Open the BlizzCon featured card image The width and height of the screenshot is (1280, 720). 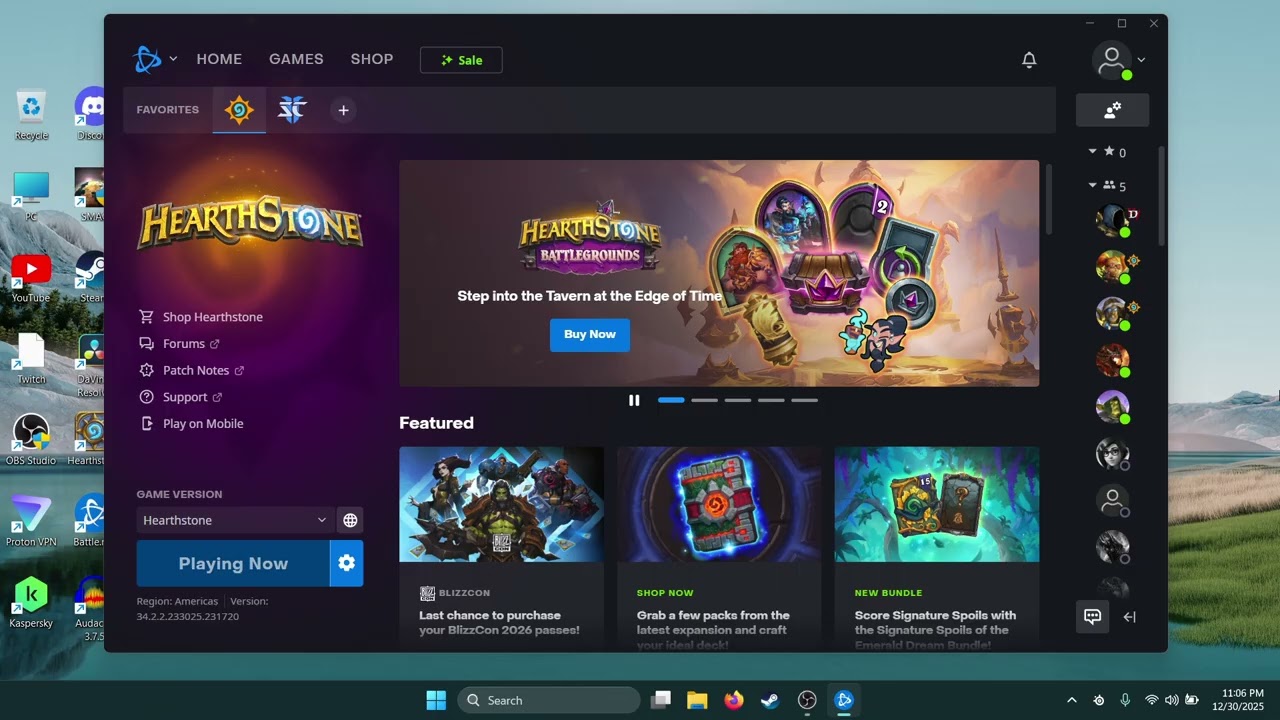point(502,504)
